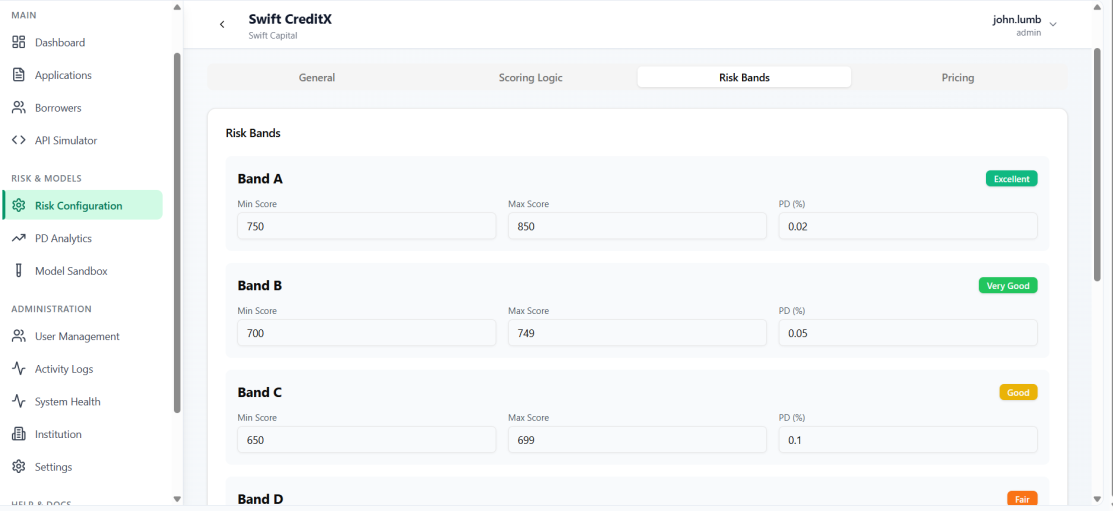Click the Applications document icon
The height and width of the screenshot is (511, 1114).
point(18,75)
